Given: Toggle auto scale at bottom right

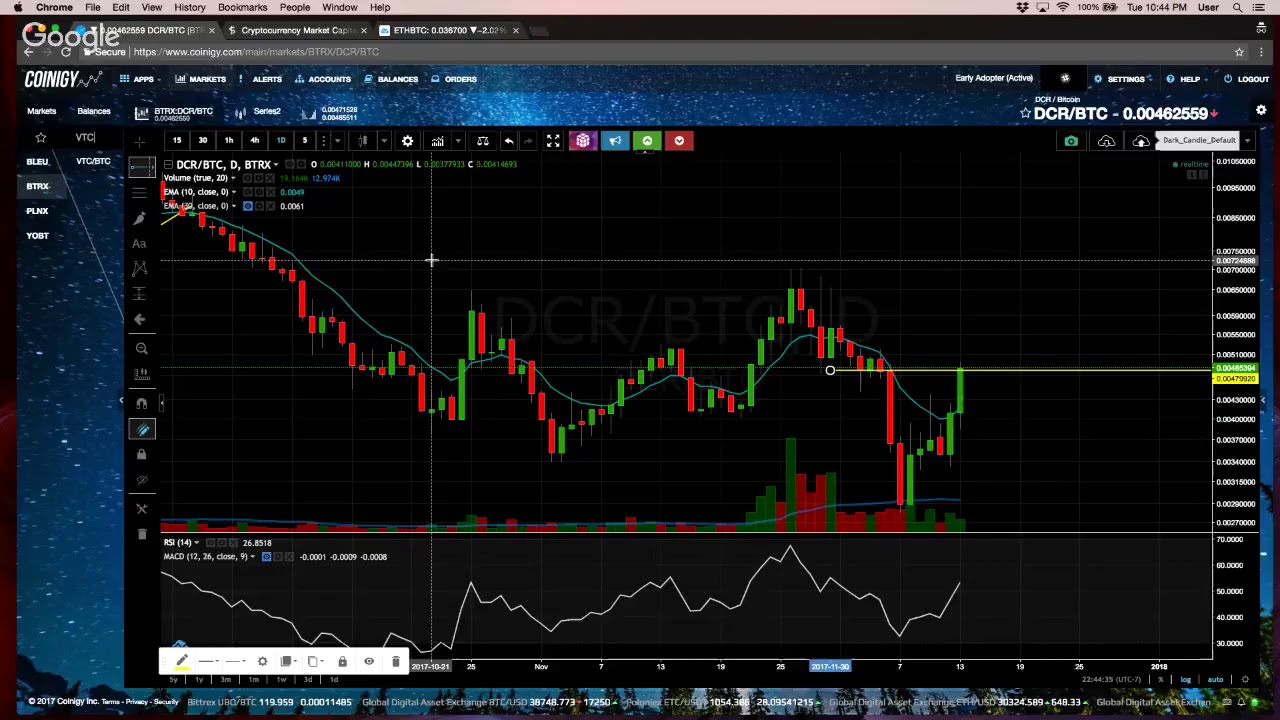Looking at the screenshot, I should pos(1215,680).
